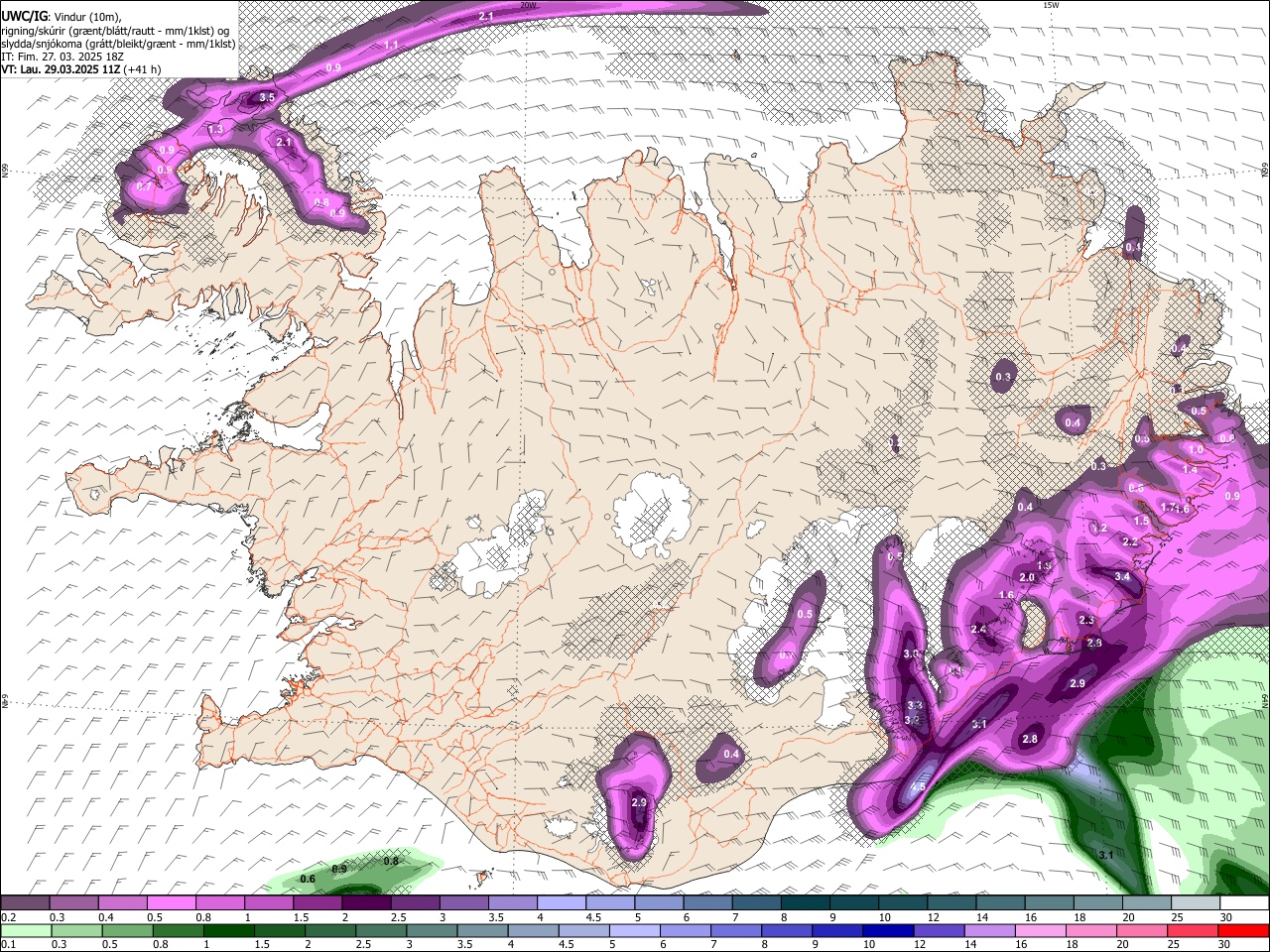1270x952 pixels.
Task: Pick the medium blue swatch above lower-row 8
Action: click(787, 930)
